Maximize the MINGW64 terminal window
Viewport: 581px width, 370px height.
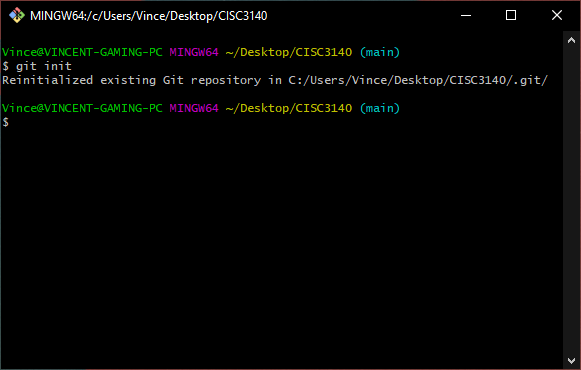click(x=511, y=15)
